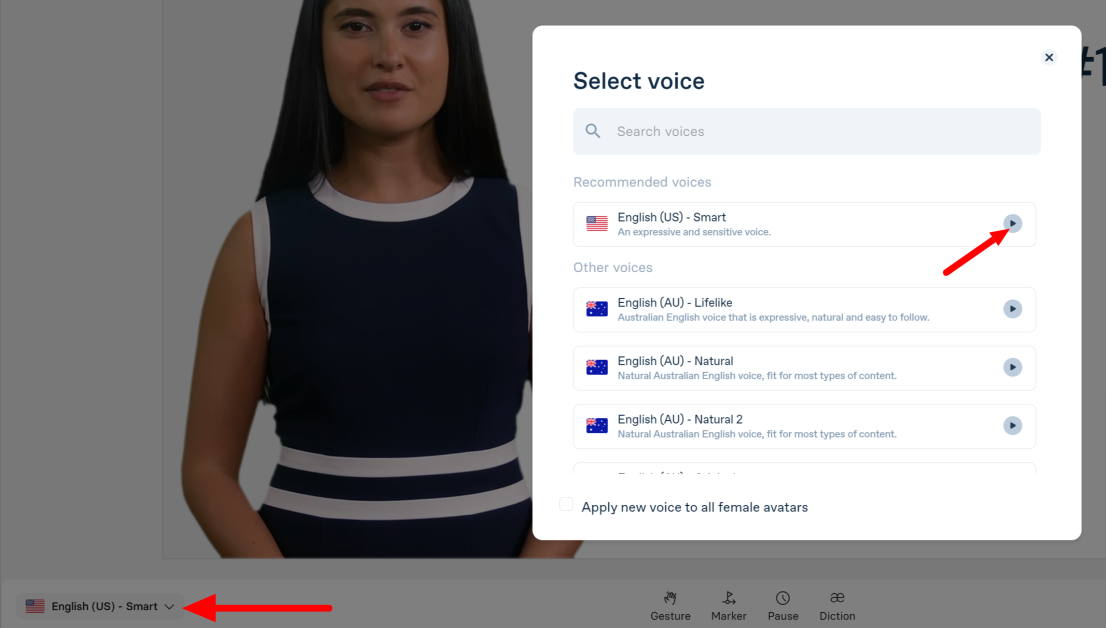
Task: Enable applying new voice to all female avatars
Action: [566, 504]
